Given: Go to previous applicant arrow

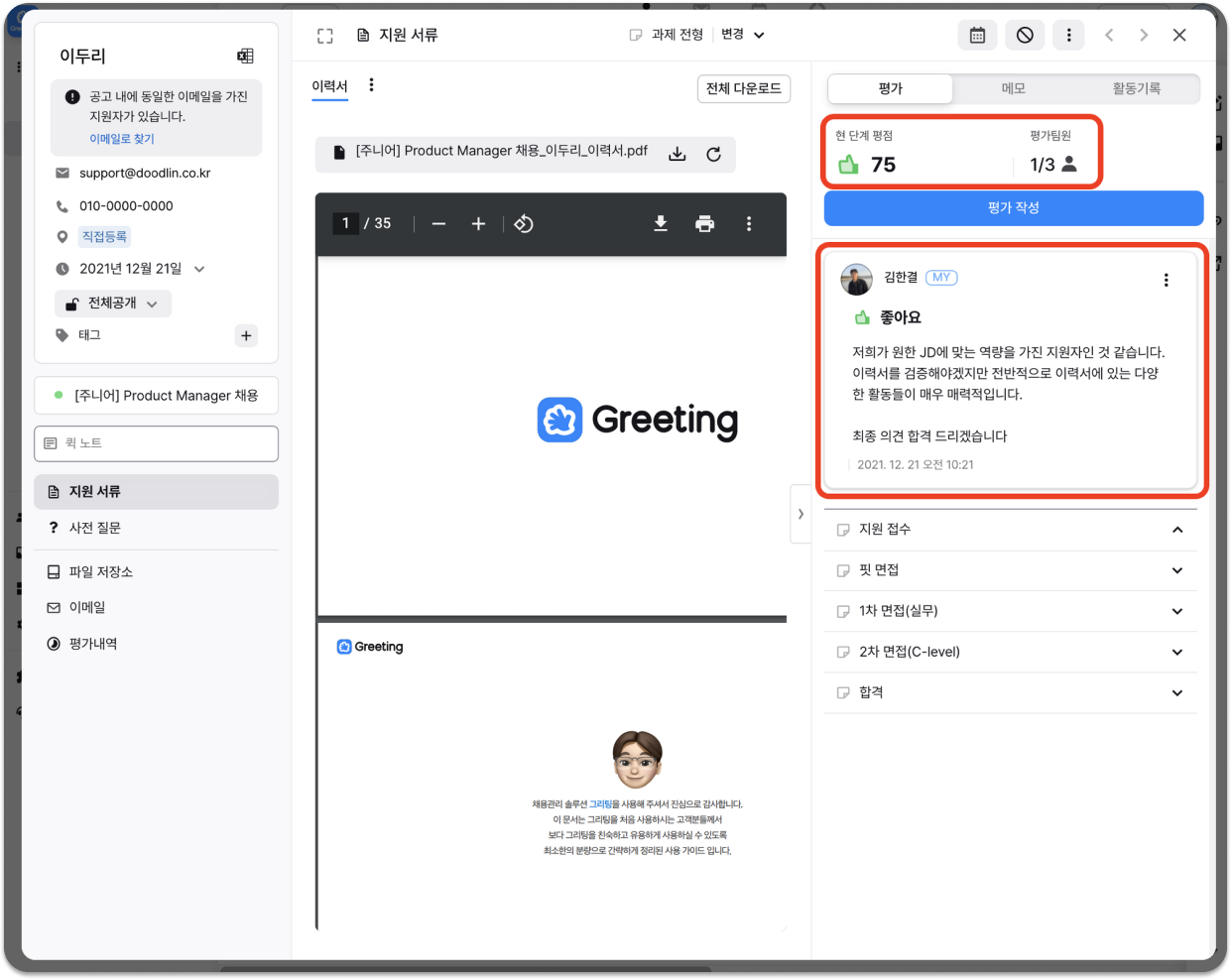Looking at the screenshot, I should [x=1109, y=35].
